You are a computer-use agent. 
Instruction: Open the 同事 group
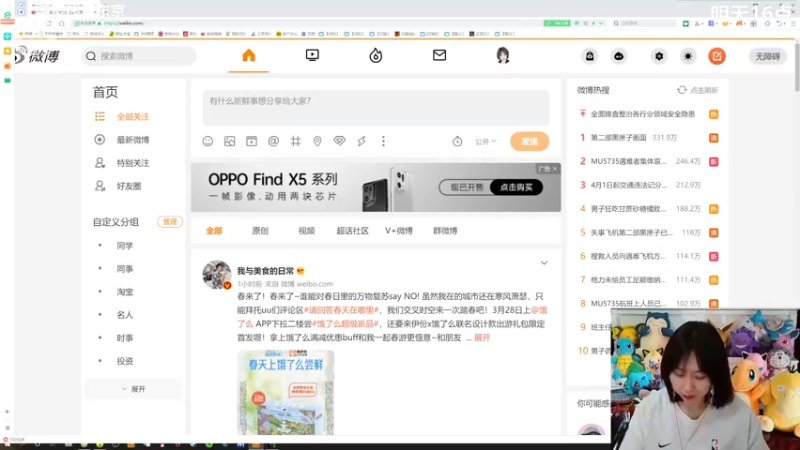(125, 269)
